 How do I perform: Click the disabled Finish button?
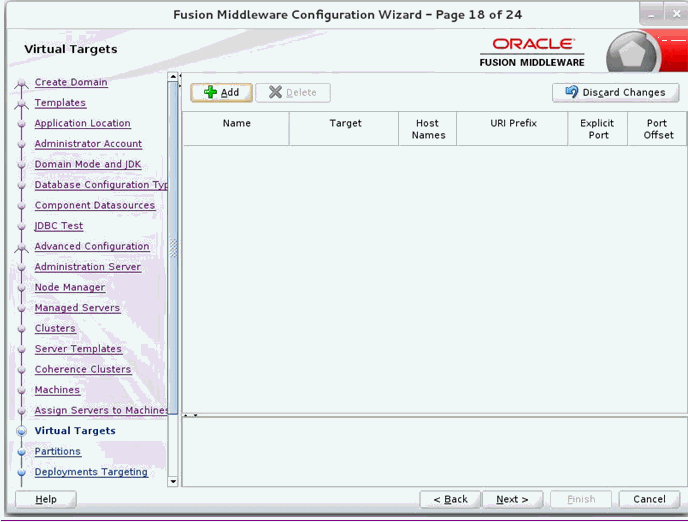pyautogui.click(x=581, y=499)
